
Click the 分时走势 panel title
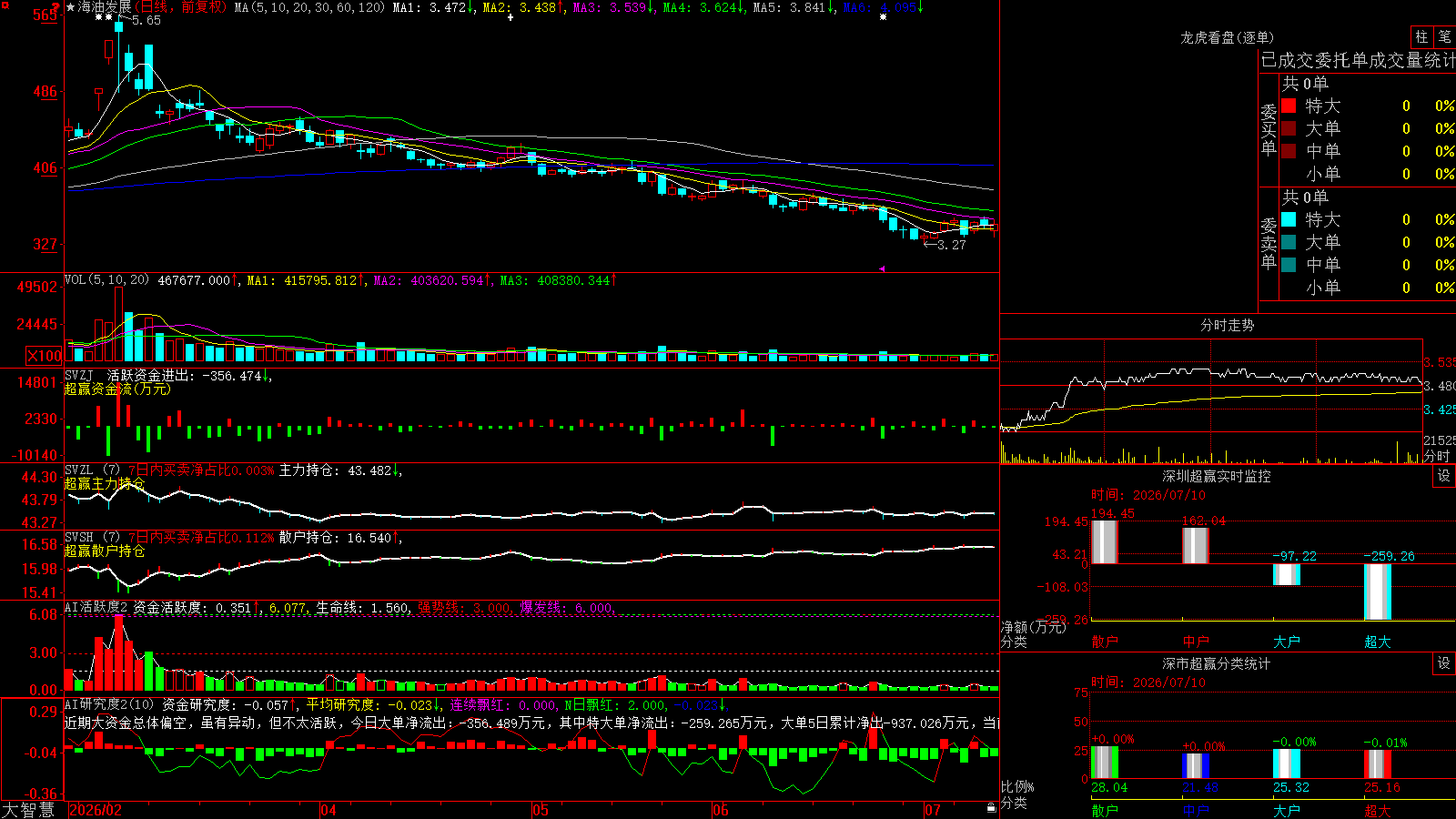(1227, 325)
